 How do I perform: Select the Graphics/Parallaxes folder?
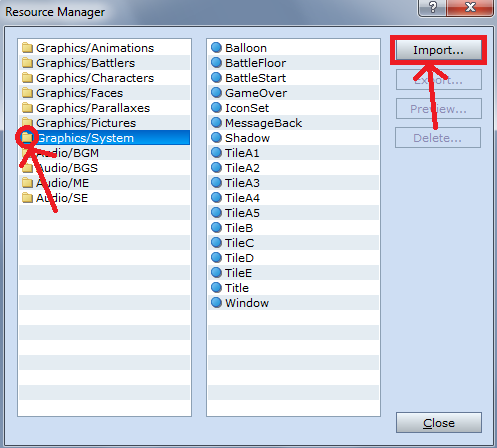(x=104, y=108)
